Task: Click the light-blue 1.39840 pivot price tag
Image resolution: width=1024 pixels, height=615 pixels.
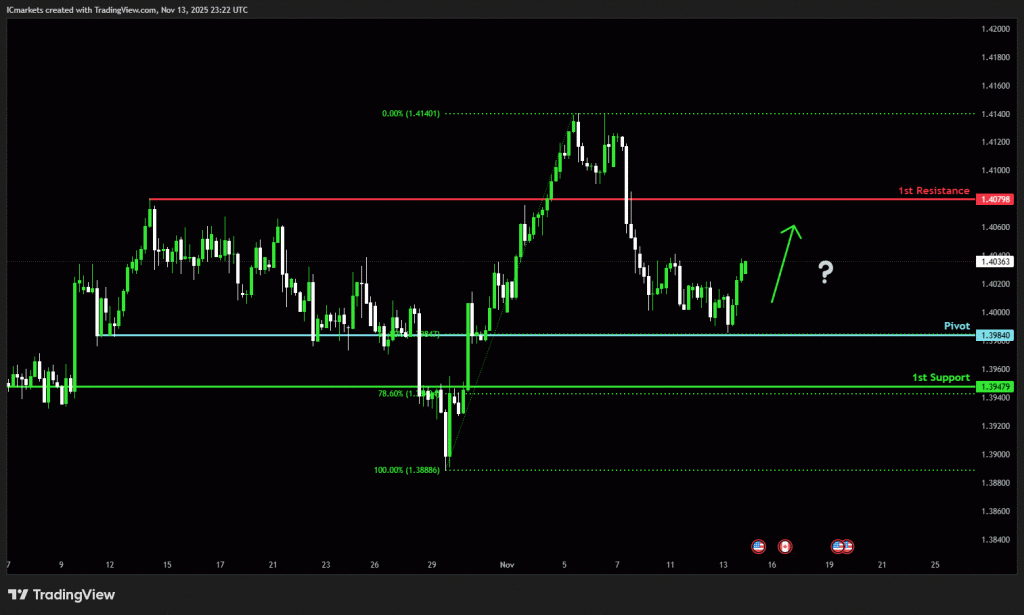Action: point(997,335)
